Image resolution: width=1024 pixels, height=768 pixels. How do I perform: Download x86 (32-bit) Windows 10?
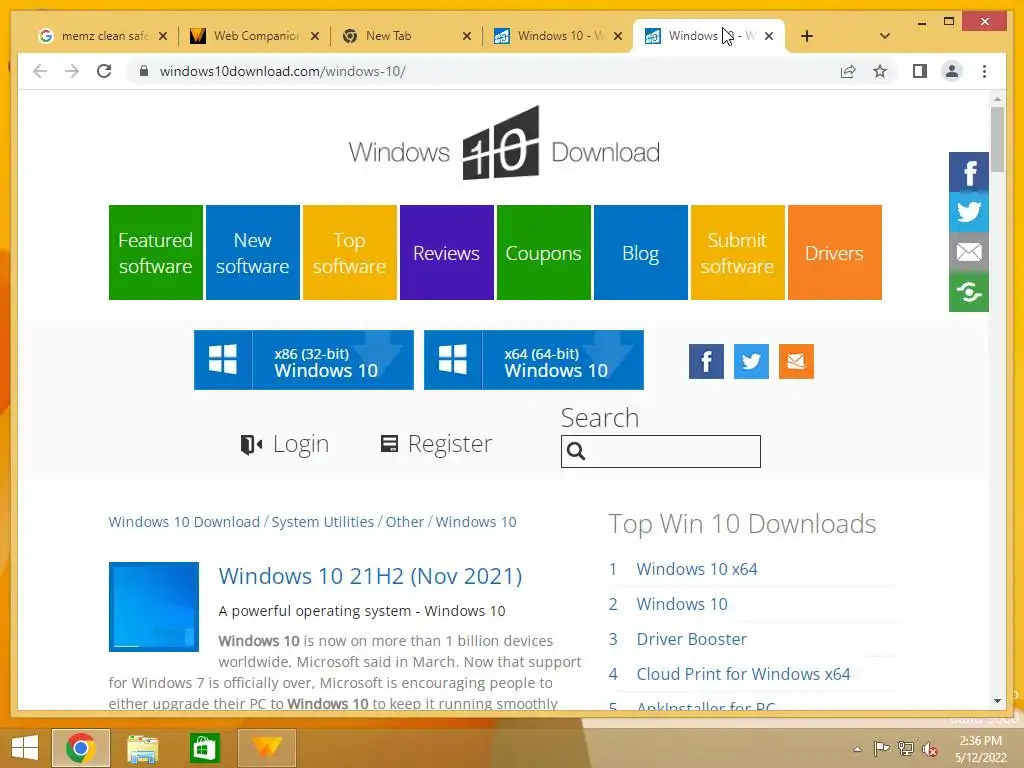point(304,360)
